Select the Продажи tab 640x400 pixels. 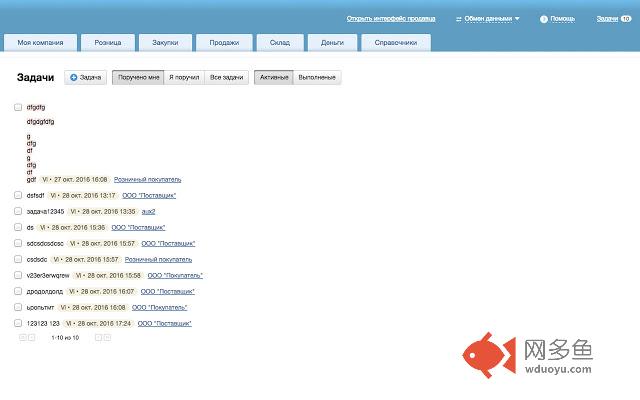(224, 42)
